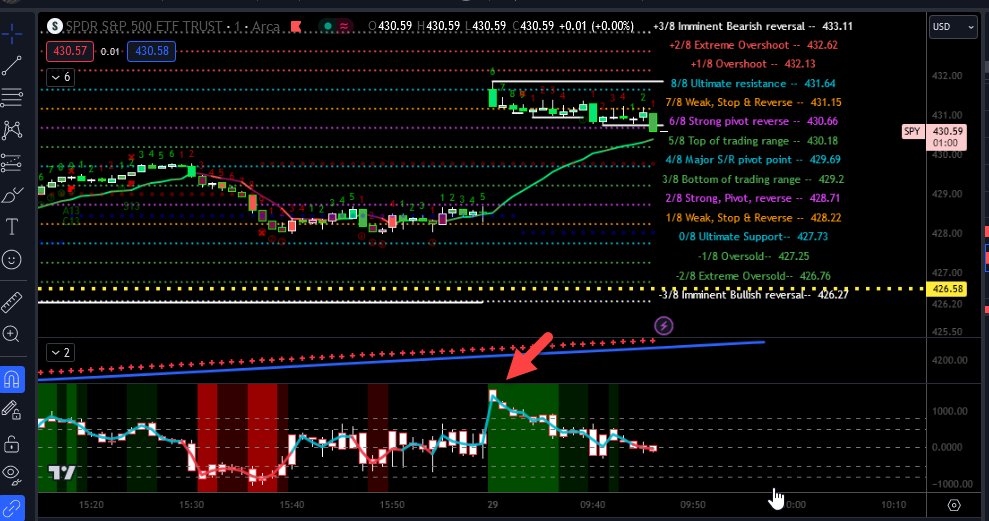The width and height of the screenshot is (989, 521).
Task: Click the Arca exchange label
Action: click(266, 26)
